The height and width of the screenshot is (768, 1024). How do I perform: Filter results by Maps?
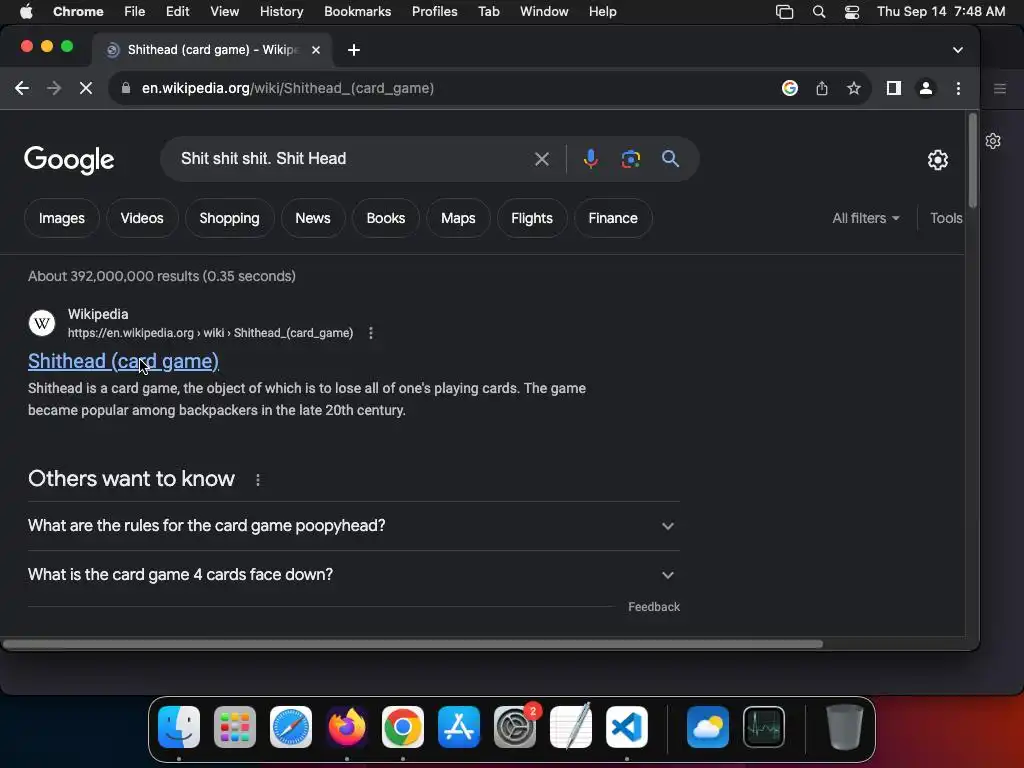pyautogui.click(x=458, y=218)
